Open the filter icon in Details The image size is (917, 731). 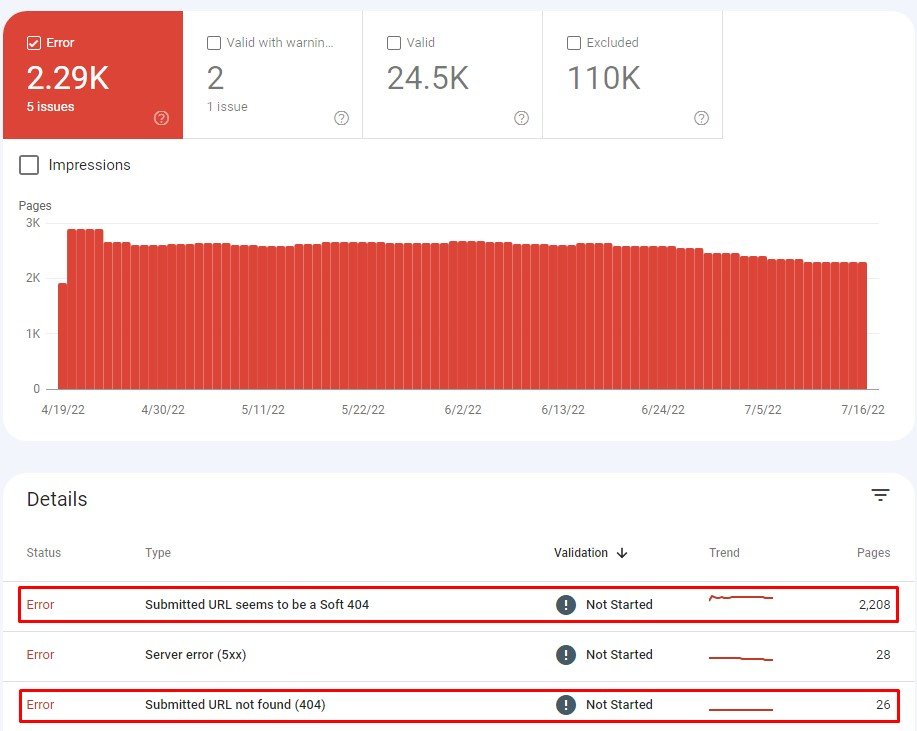click(880, 495)
